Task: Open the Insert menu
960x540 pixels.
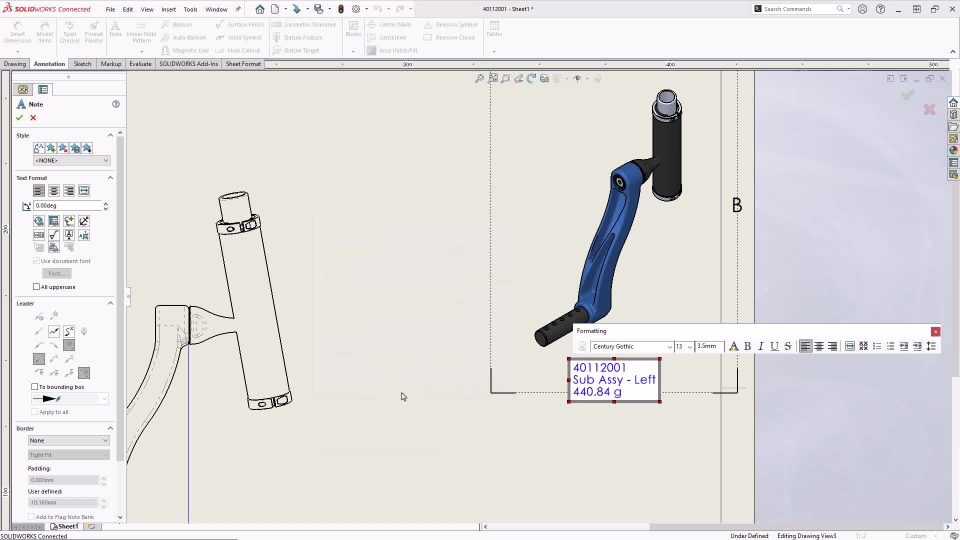Action: (x=168, y=9)
